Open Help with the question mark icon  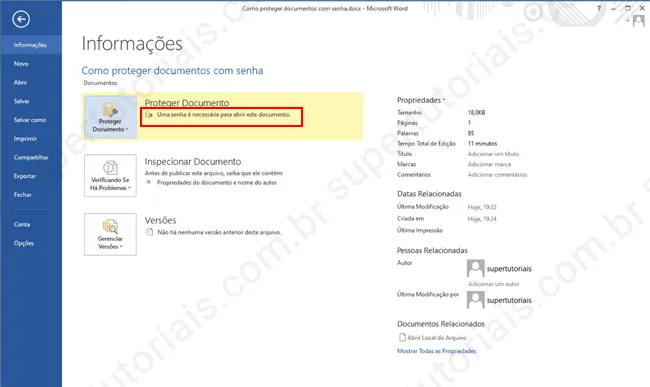click(x=599, y=8)
